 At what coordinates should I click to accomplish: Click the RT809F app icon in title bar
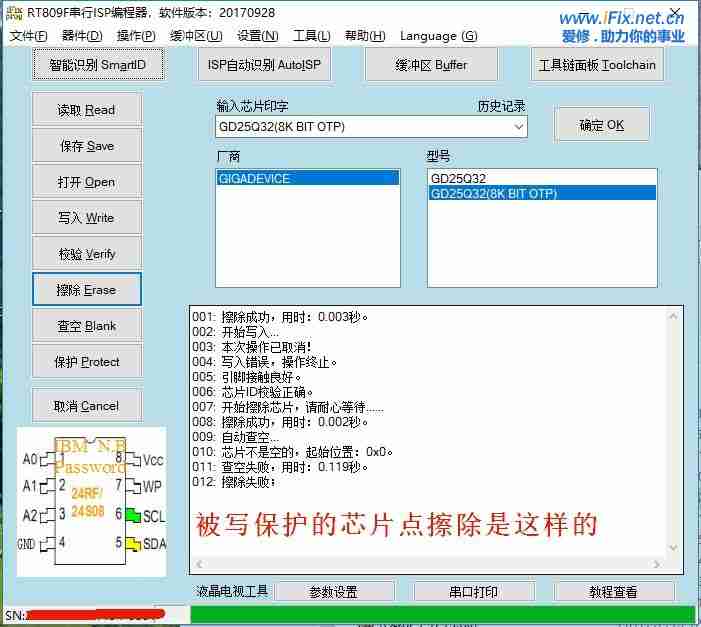tap(14, 14)
